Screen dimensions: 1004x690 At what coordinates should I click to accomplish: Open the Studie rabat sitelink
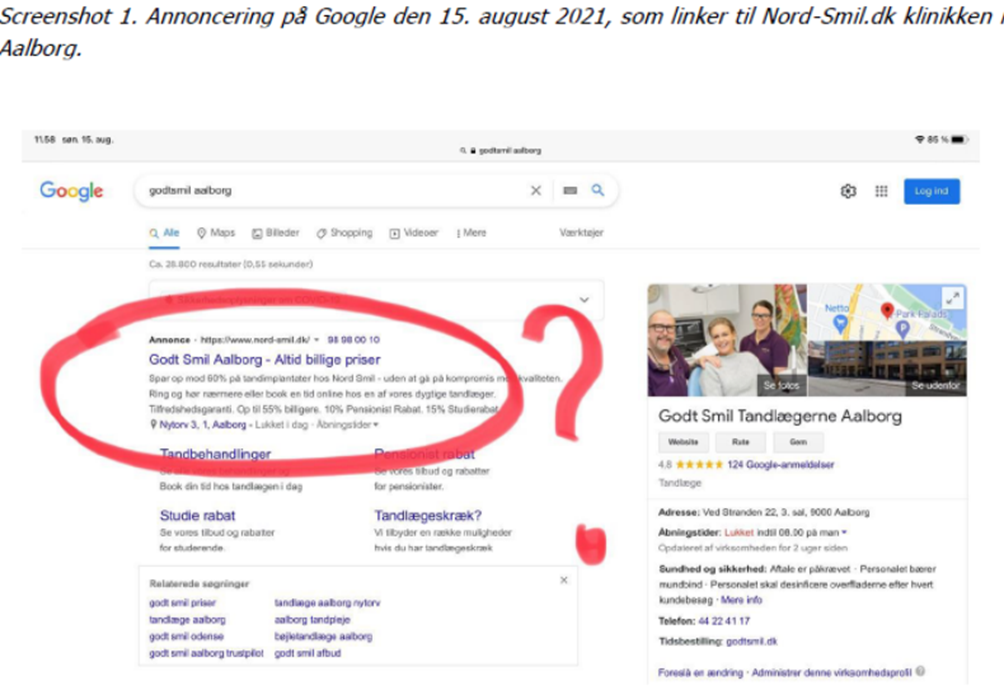click(197, 516)
